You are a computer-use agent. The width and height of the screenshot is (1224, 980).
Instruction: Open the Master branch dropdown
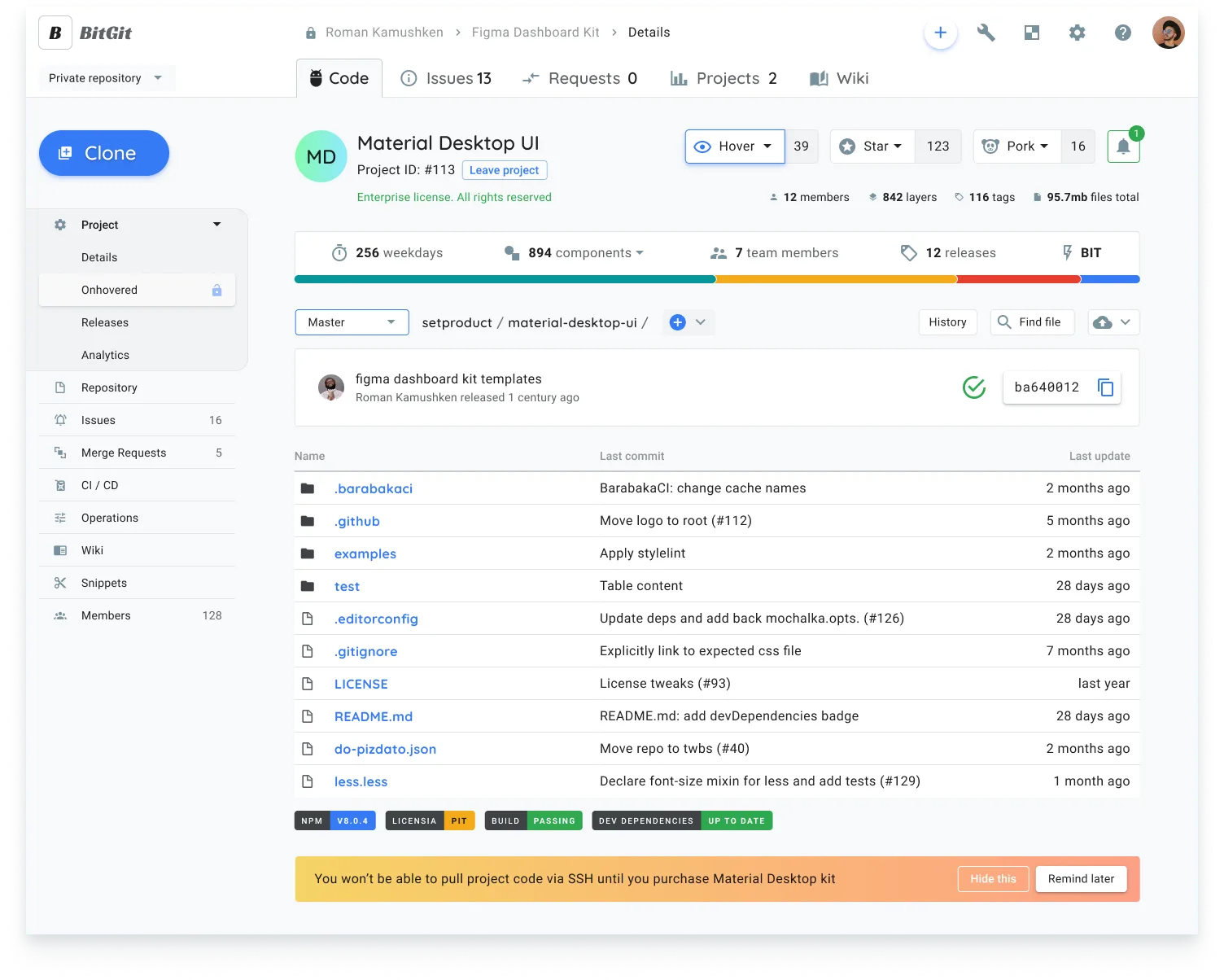tap(351, 322)
